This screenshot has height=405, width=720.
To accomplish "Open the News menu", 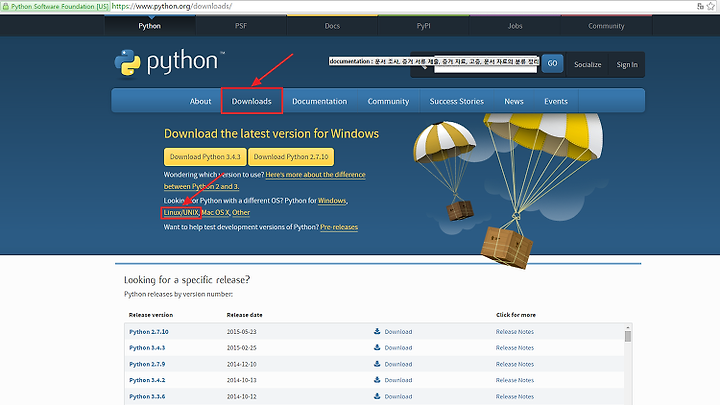I will click(x=514, y=101).
